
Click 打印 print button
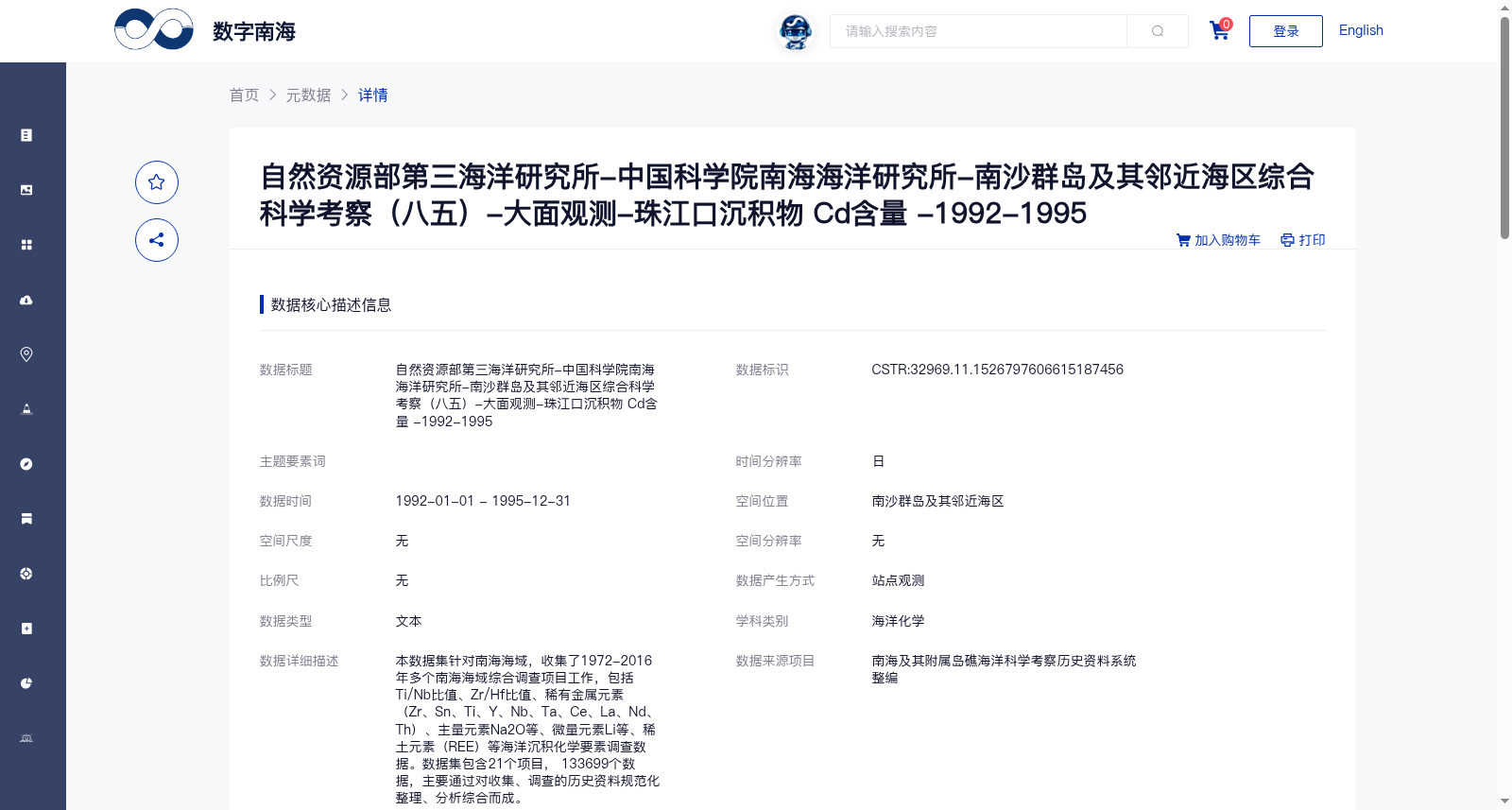pos(1303,240)
